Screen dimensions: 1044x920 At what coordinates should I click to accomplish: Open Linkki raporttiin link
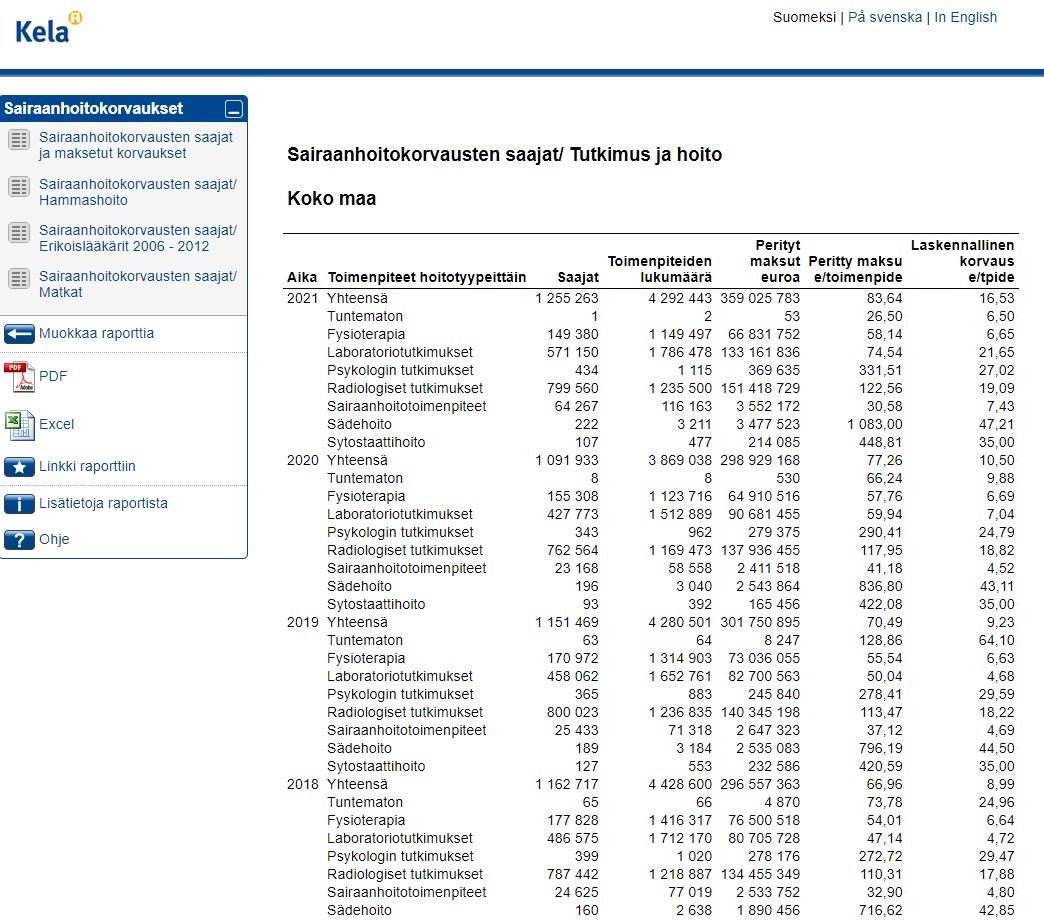coord(87,466)
